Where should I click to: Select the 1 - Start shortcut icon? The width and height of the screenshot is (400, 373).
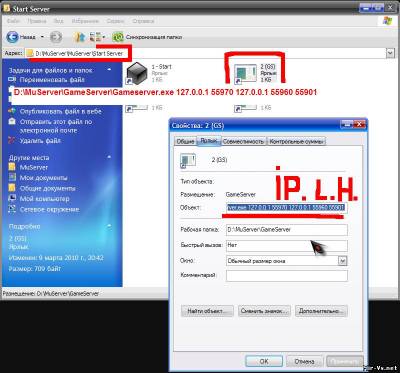pos(137,73)
